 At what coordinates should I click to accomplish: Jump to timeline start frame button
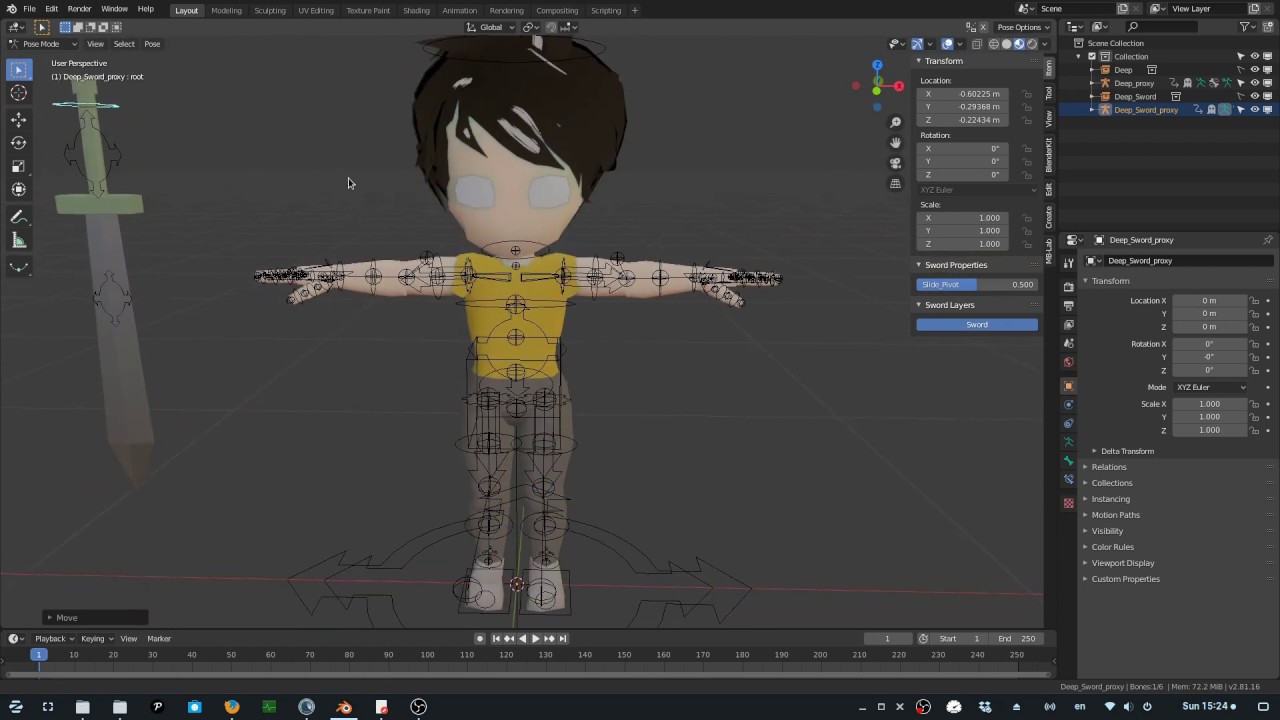[x=496, y=638]
